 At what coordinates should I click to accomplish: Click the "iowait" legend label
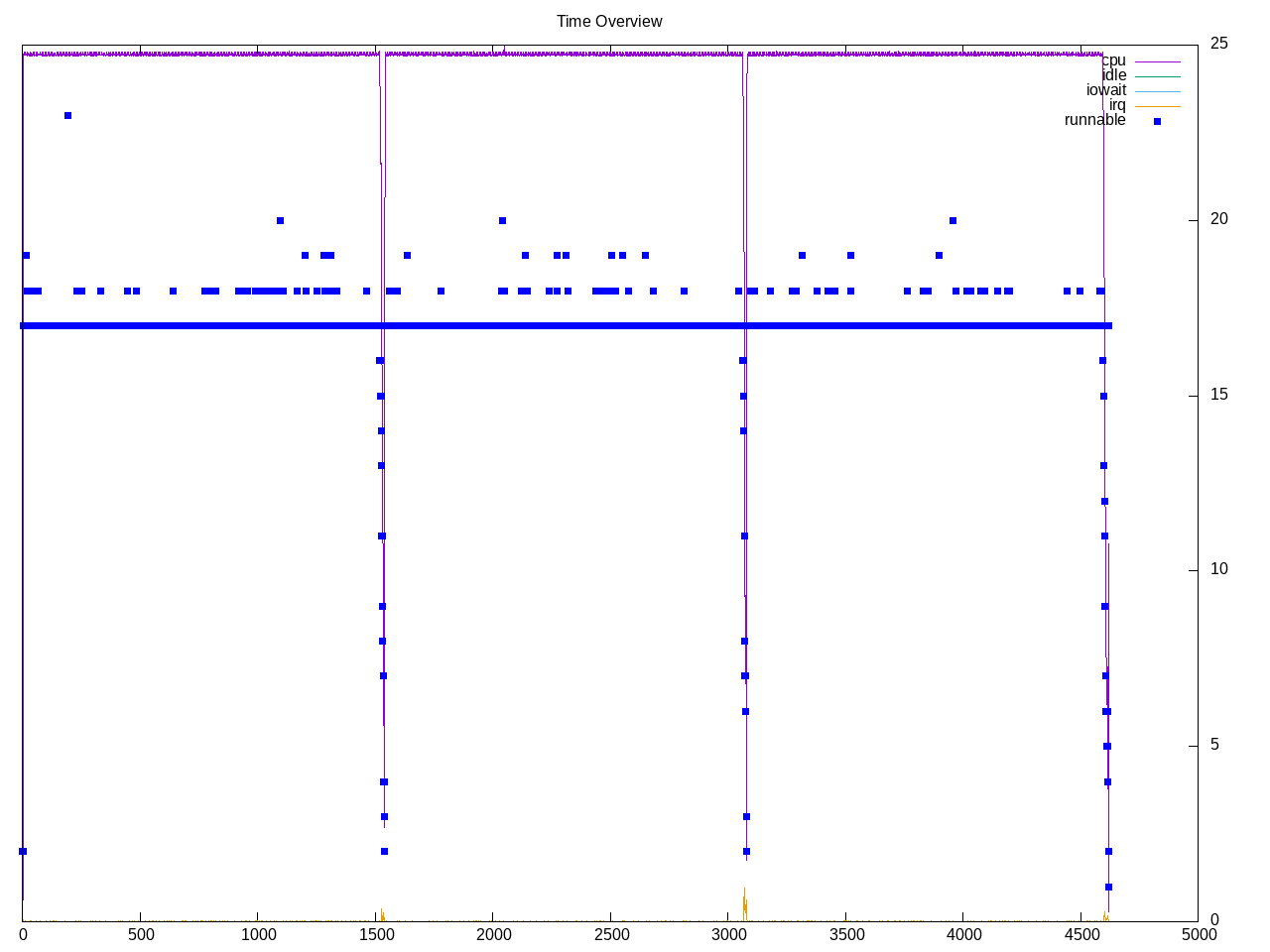click(1105, 90)
